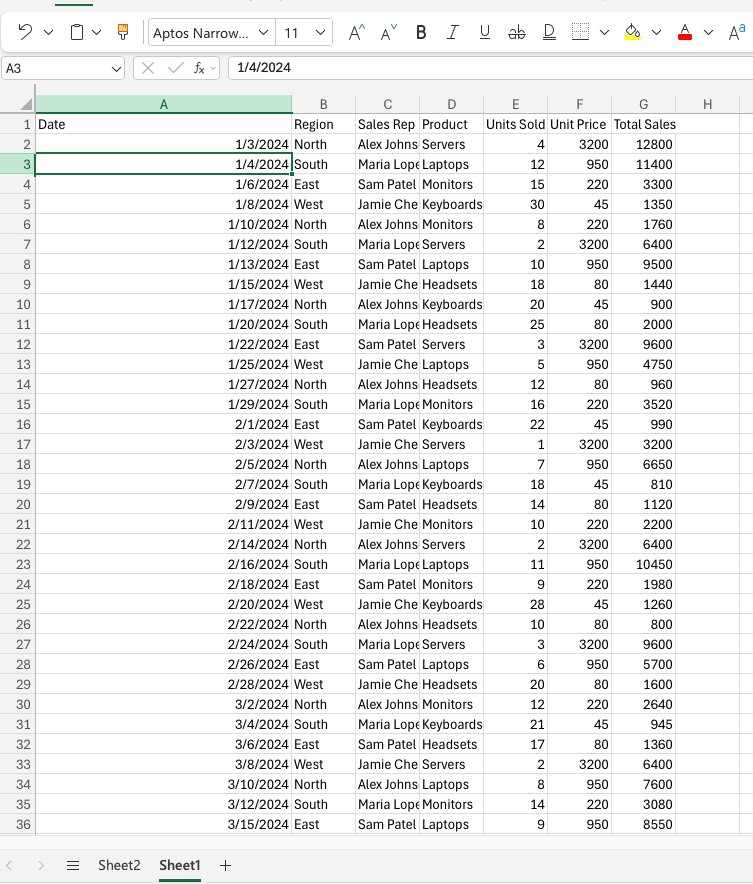
Task: Open the Font Color palette arrow
Action: [708, 33]
